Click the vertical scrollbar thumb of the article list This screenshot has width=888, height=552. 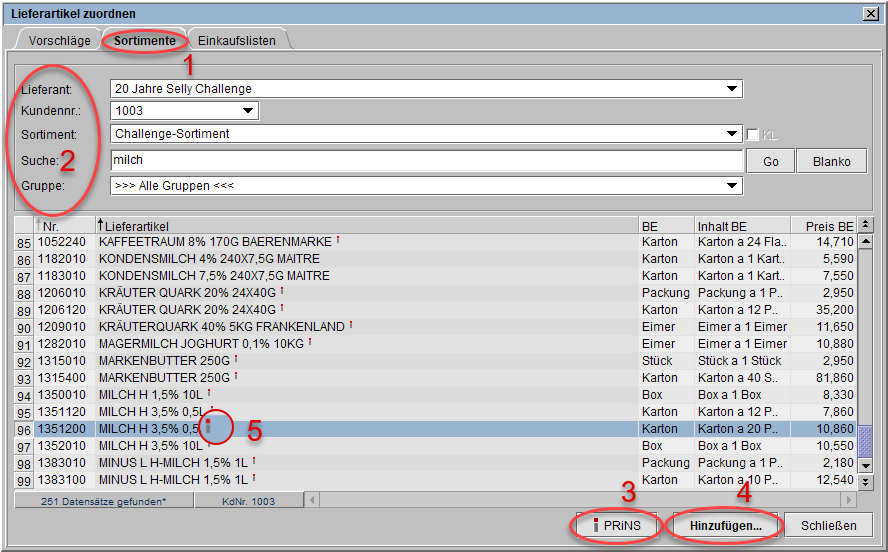click(866, 440)
